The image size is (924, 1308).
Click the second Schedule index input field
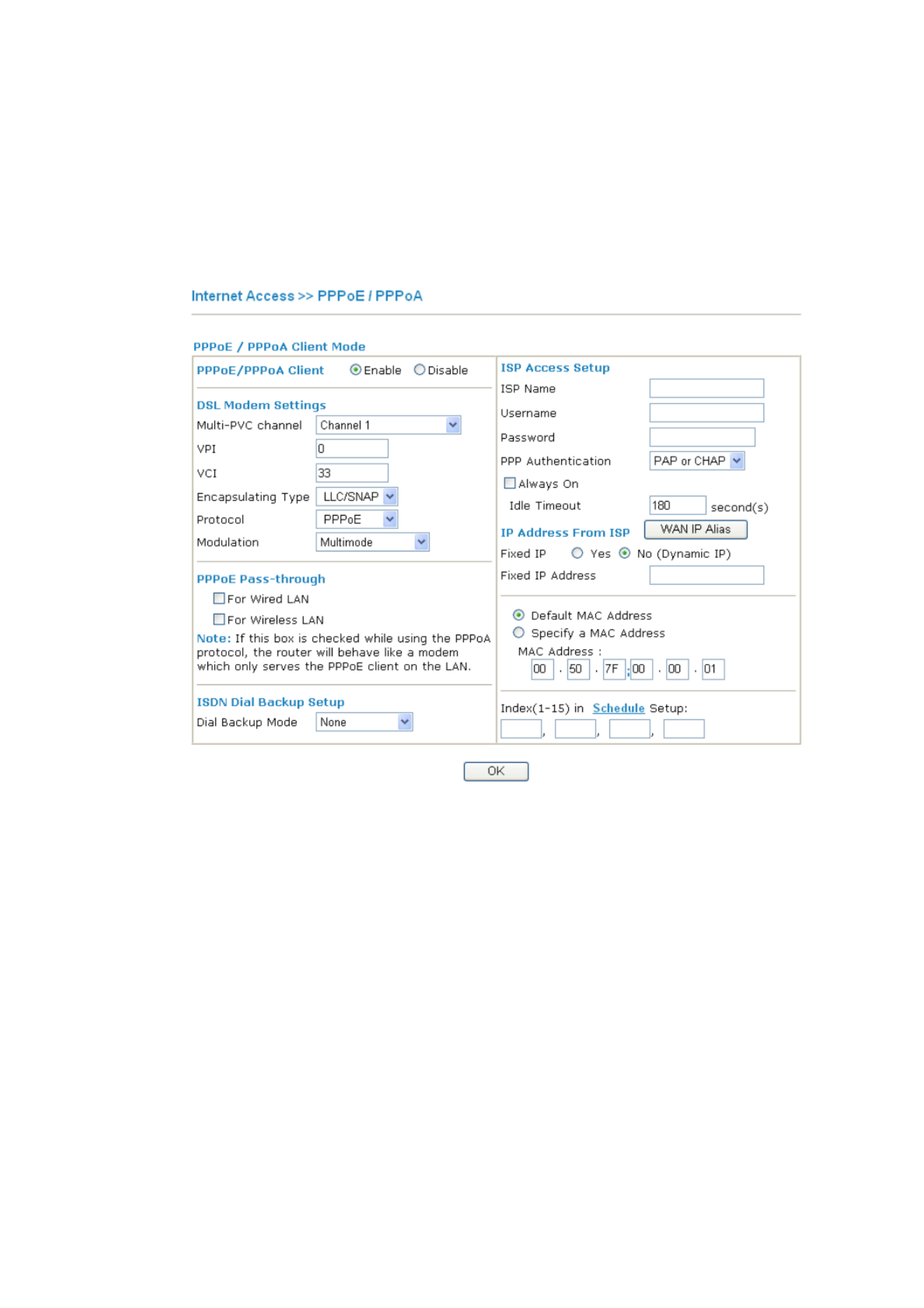coord(575,728)
